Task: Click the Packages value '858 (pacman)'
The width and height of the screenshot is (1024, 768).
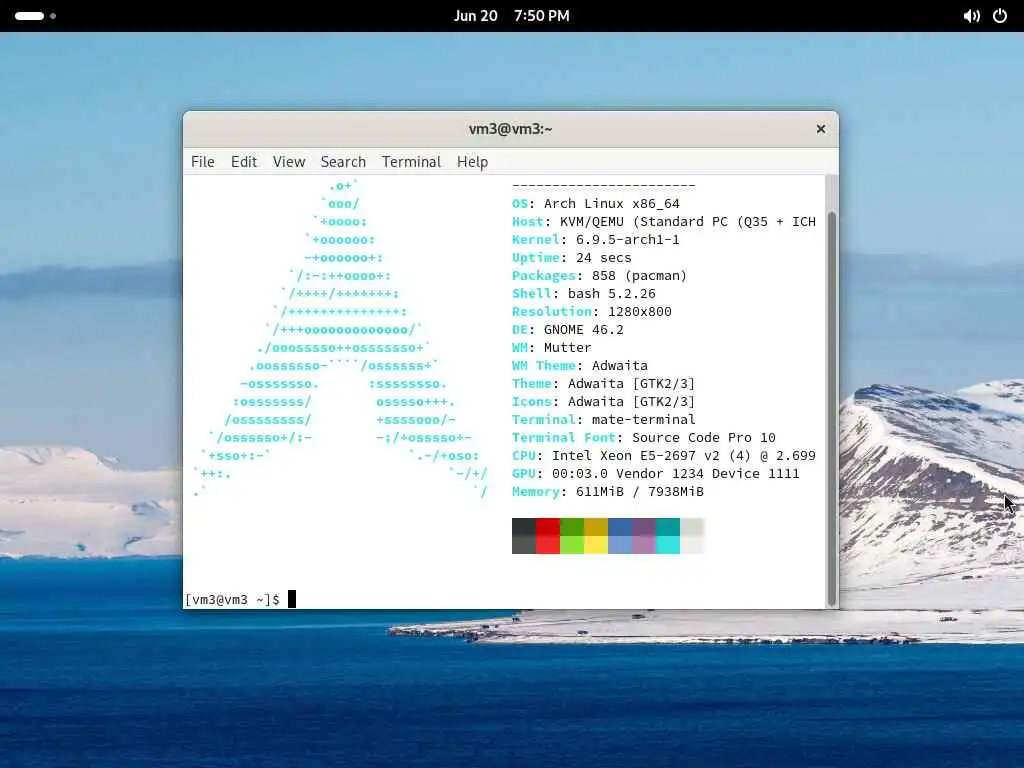Action: pos(639,276)
